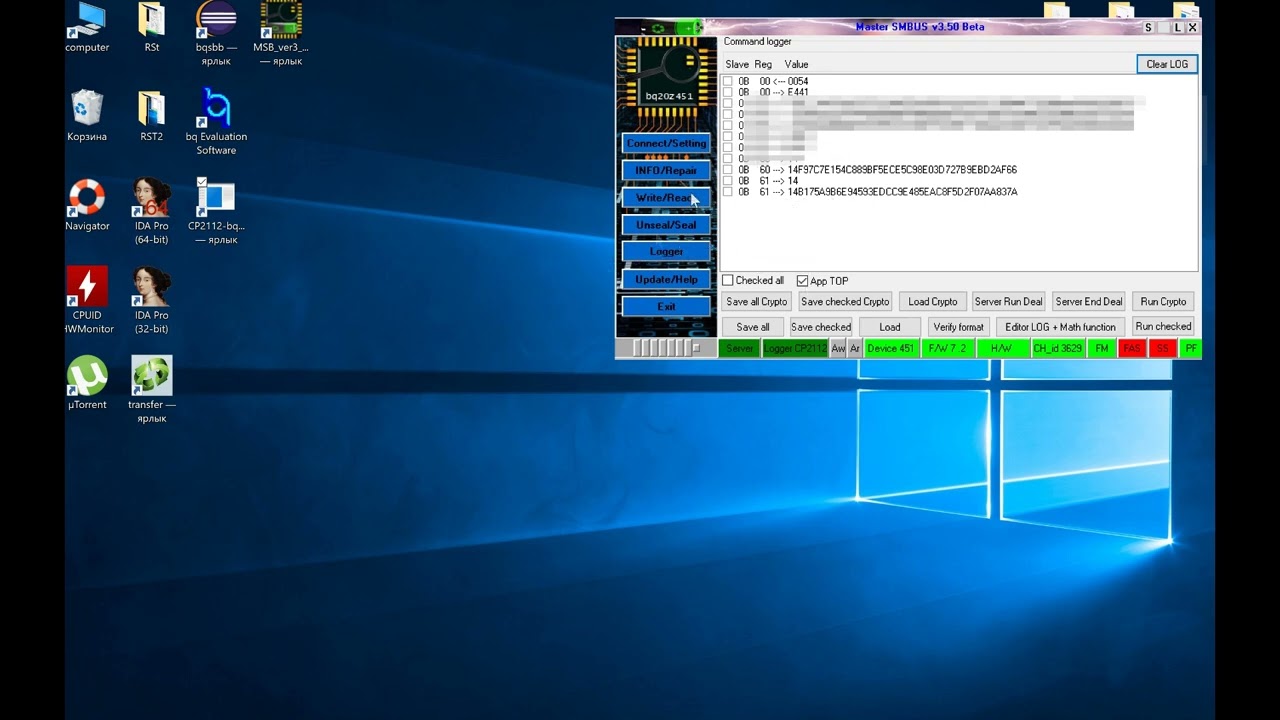The height and width of the screenshot is (720, 1280).
Task: Click the Save all Crypto button
Action: pos(757,301)
